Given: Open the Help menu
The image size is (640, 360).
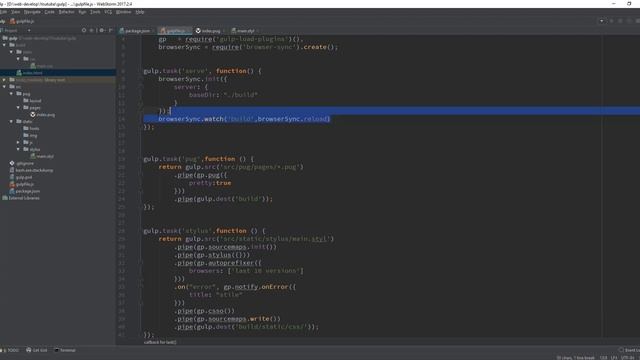Looking at the screenshot, I should (140, 12).
